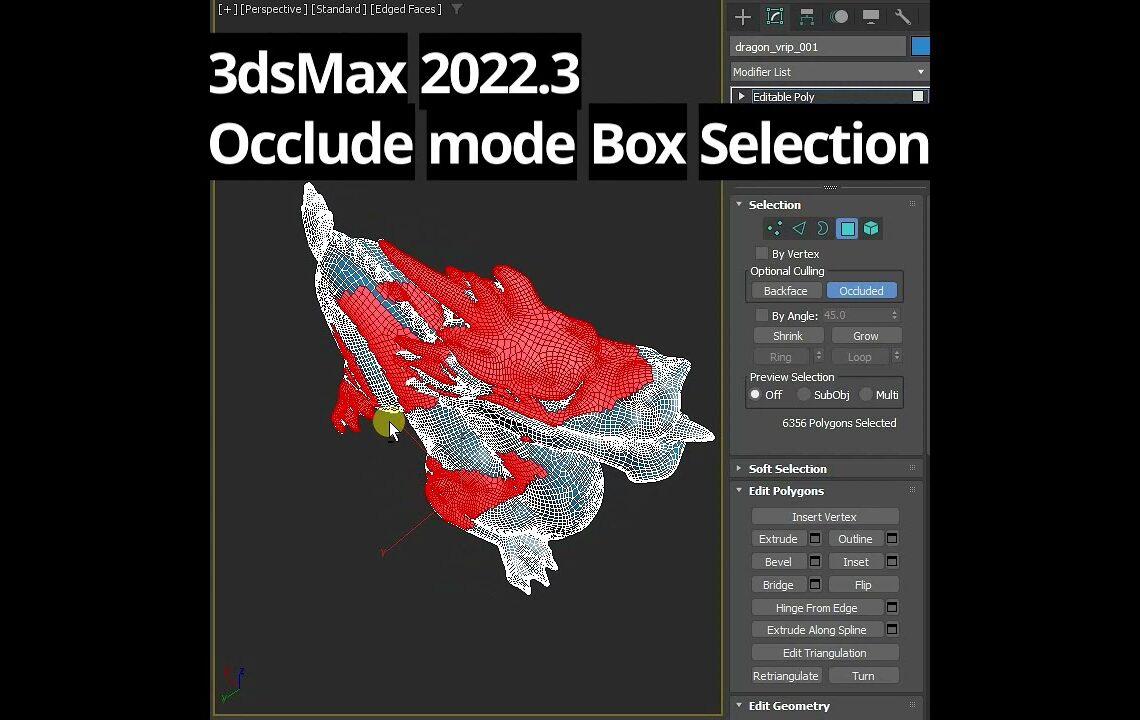The image size is (1140, 720).
Task: Open the Utilities wrench panel icon
Action: pos(903,17)
